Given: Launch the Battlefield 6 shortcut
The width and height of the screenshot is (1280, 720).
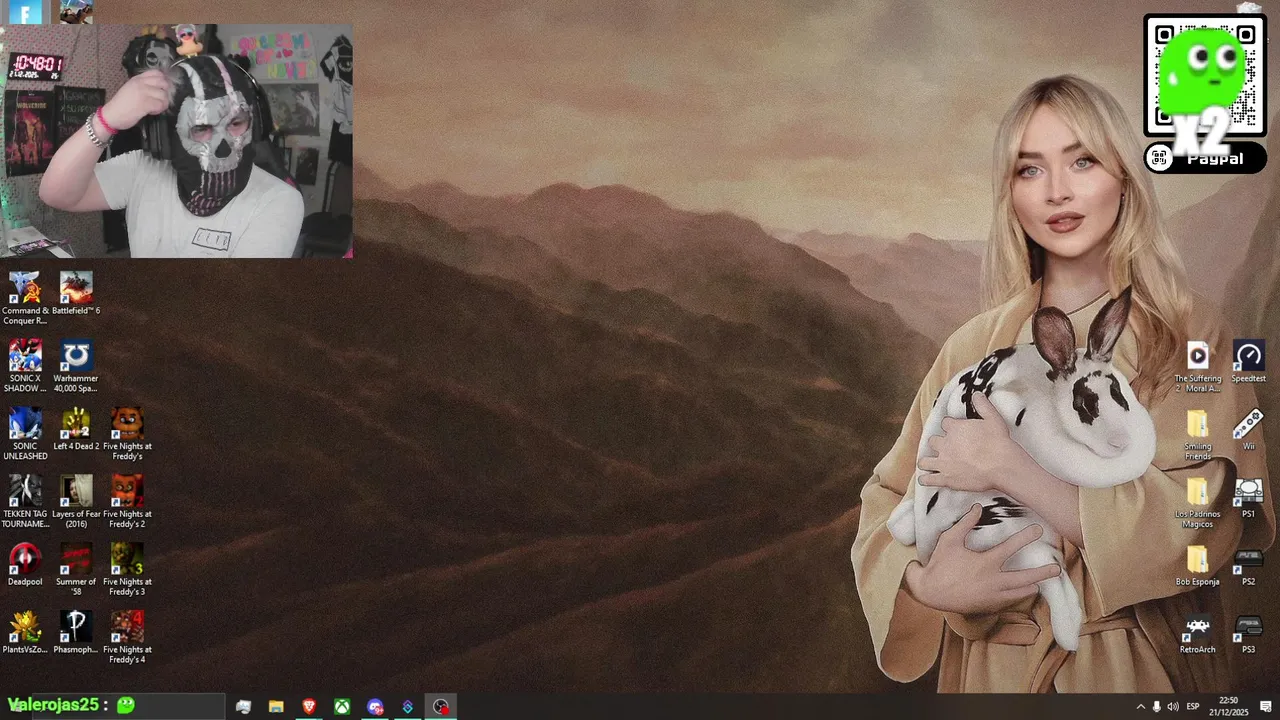Looking at the screenshot, I should 76,294.
